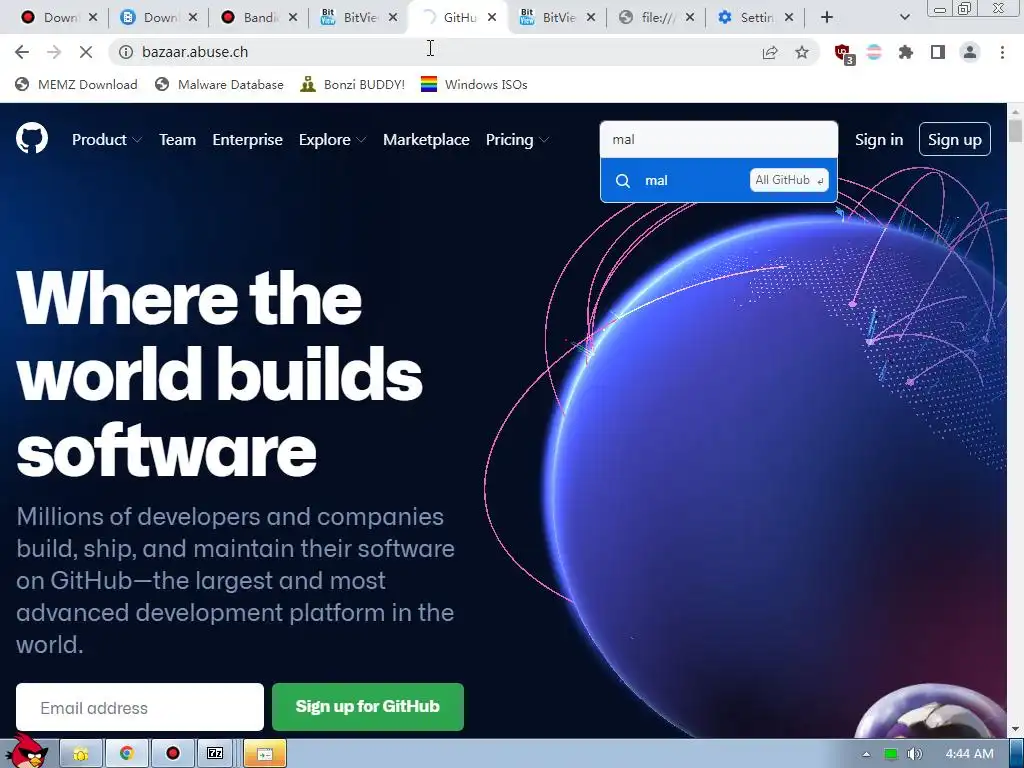Toggle the browser side panel icon
The image size is (1024, 768).
coord(938,52)
